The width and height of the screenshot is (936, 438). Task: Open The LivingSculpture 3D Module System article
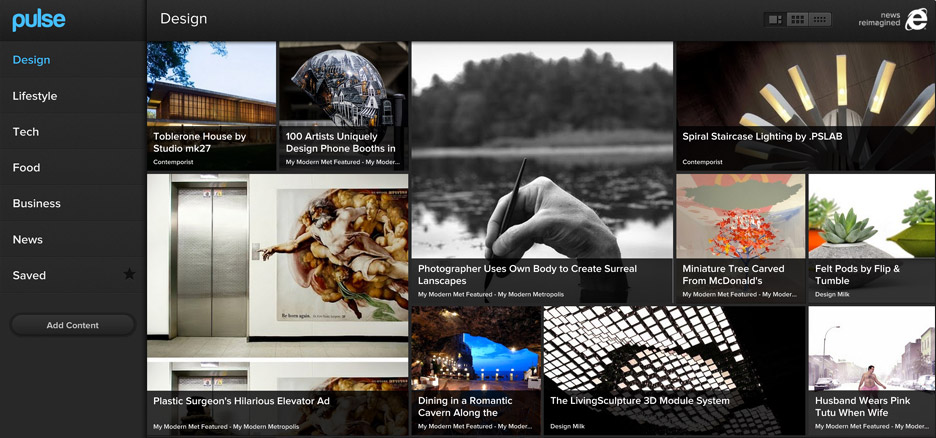(674, 370)
